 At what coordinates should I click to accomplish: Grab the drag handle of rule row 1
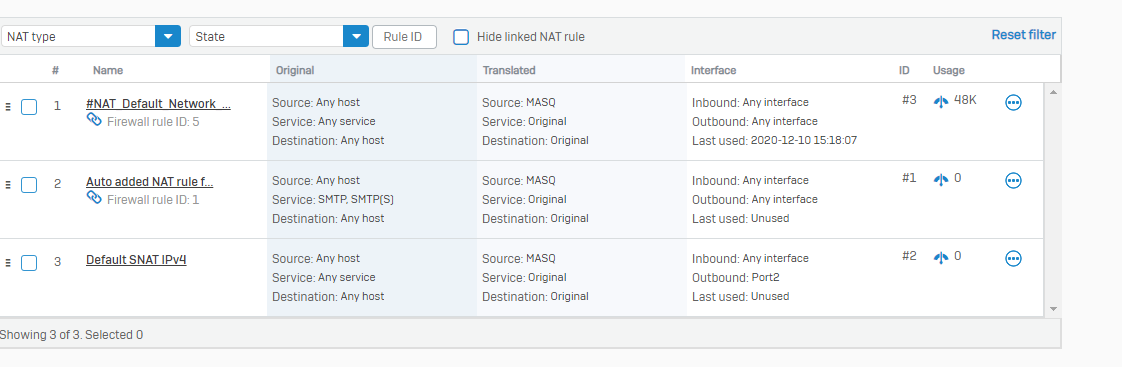tap(8, 107)
